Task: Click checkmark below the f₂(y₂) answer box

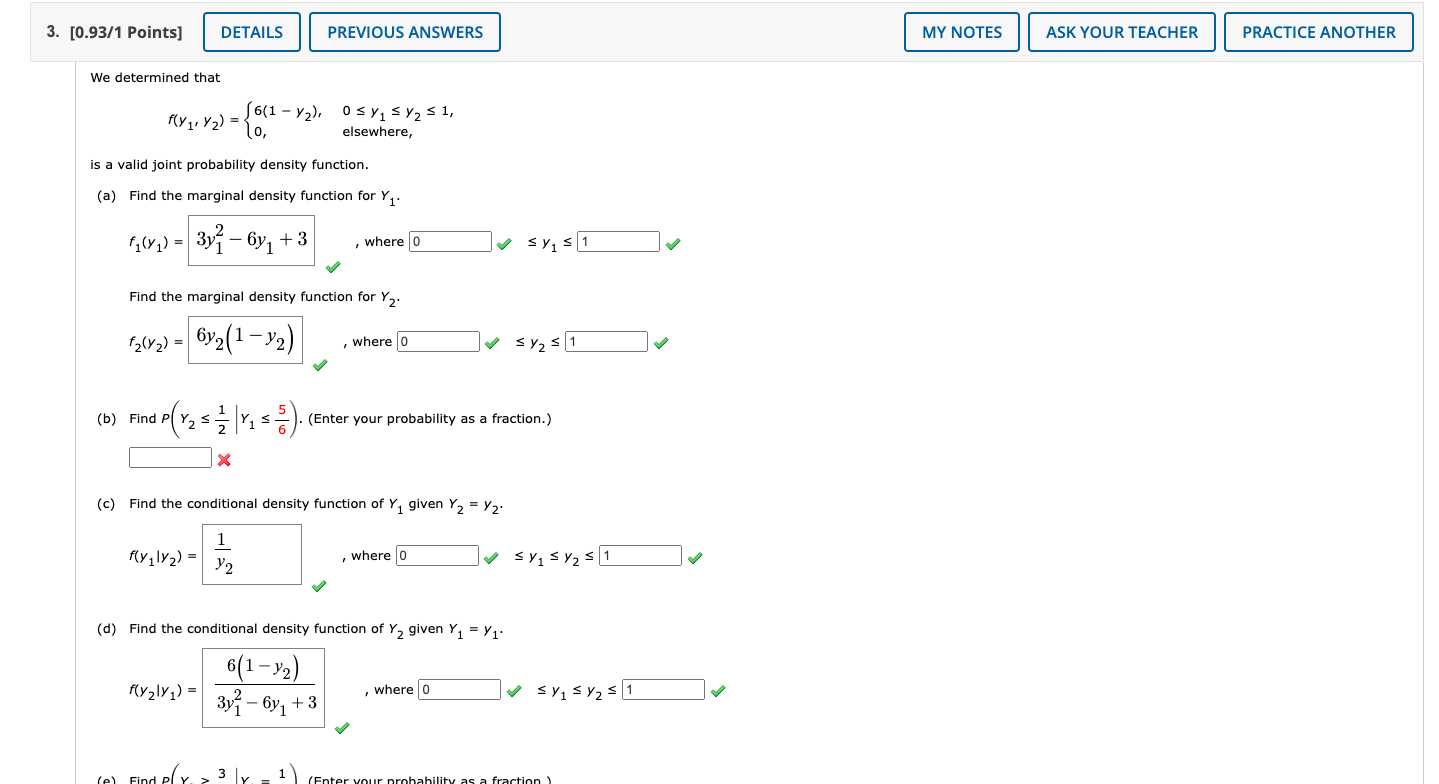Action: pyautogui.click(x=319, y=366)
